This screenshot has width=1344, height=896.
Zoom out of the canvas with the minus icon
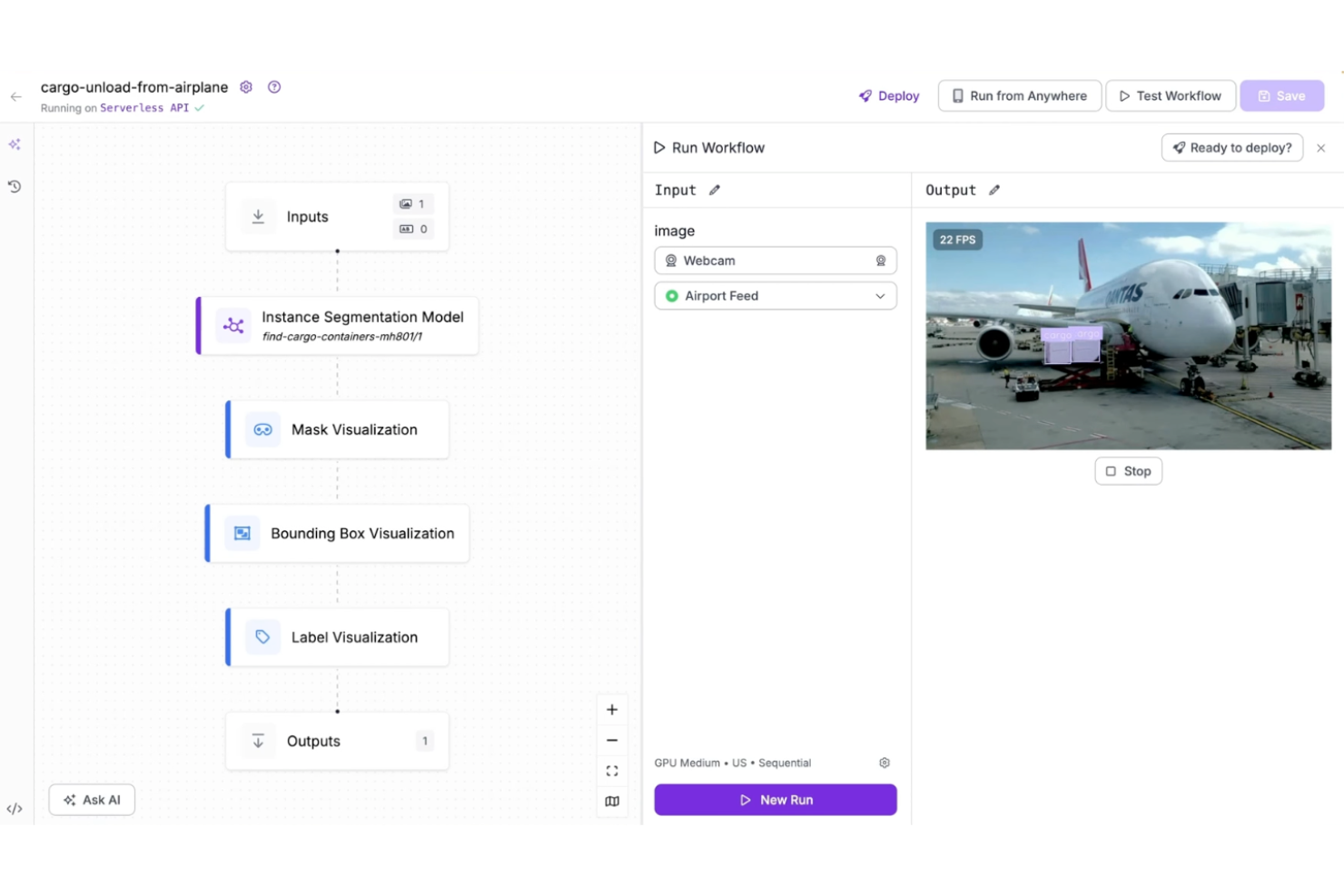click(x=612, y=740)
